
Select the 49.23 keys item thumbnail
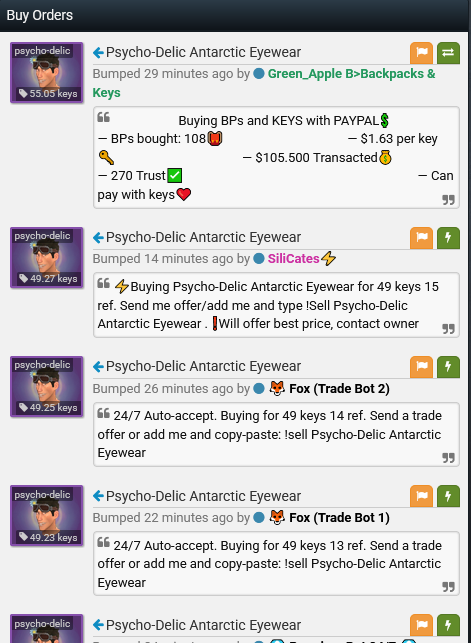47,516
